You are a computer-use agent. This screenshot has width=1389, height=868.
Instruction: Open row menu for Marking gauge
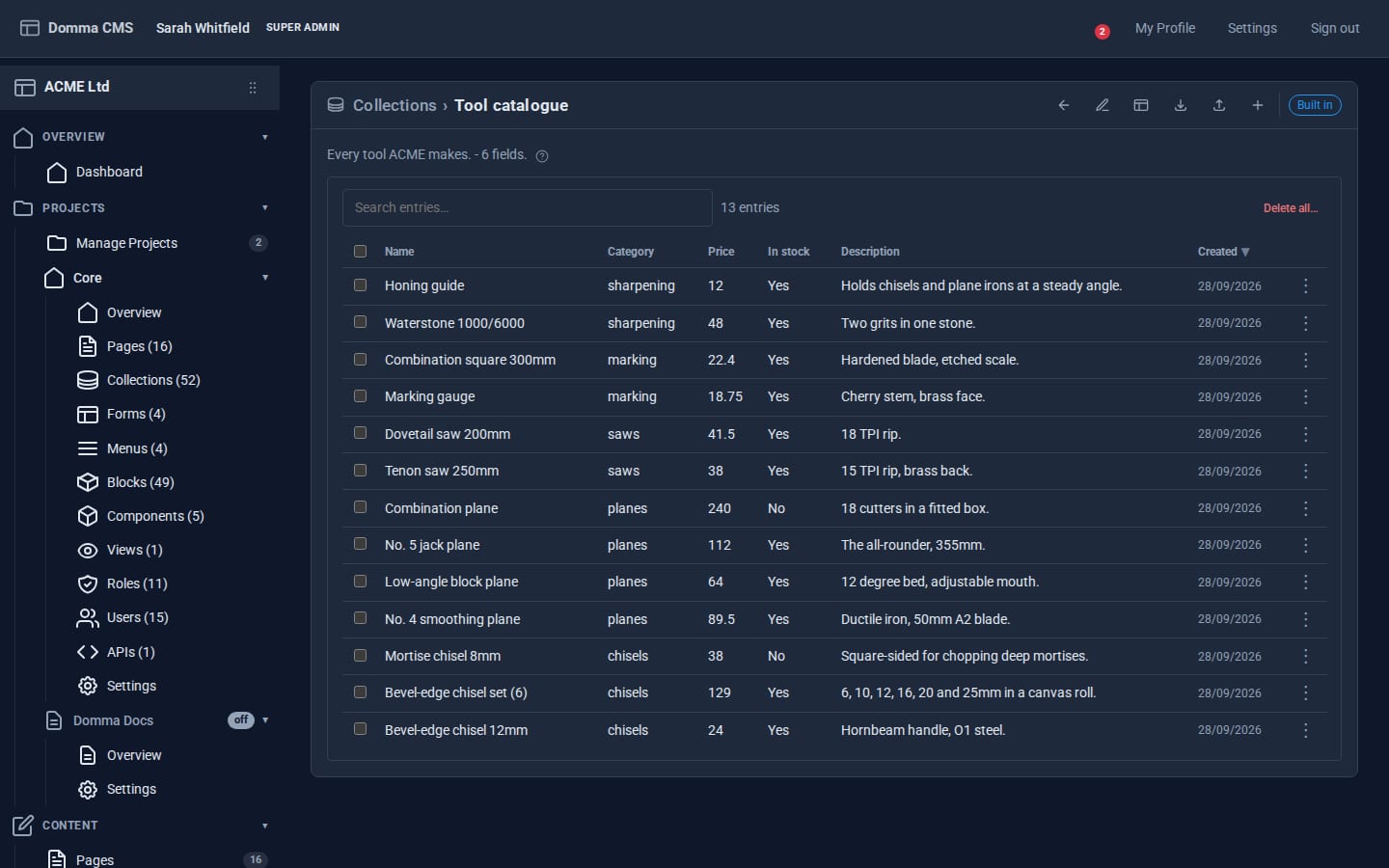click(1306, 396)
